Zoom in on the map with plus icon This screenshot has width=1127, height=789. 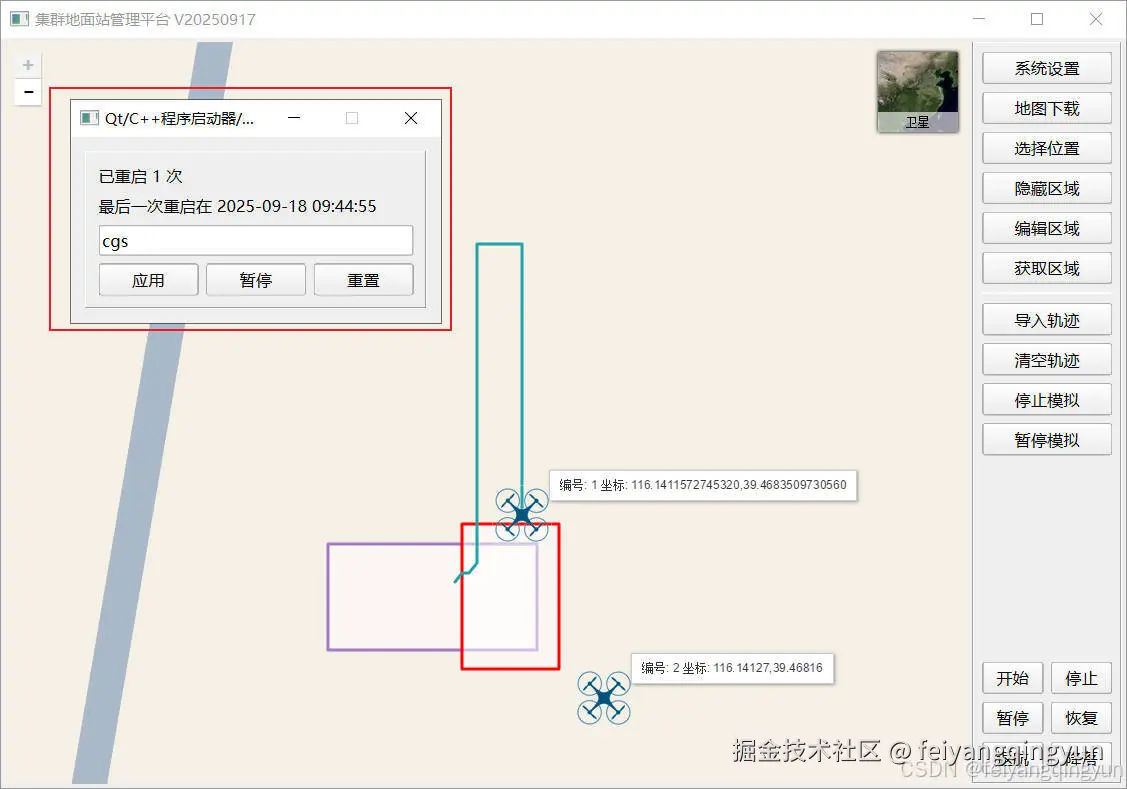click(27, 63)
